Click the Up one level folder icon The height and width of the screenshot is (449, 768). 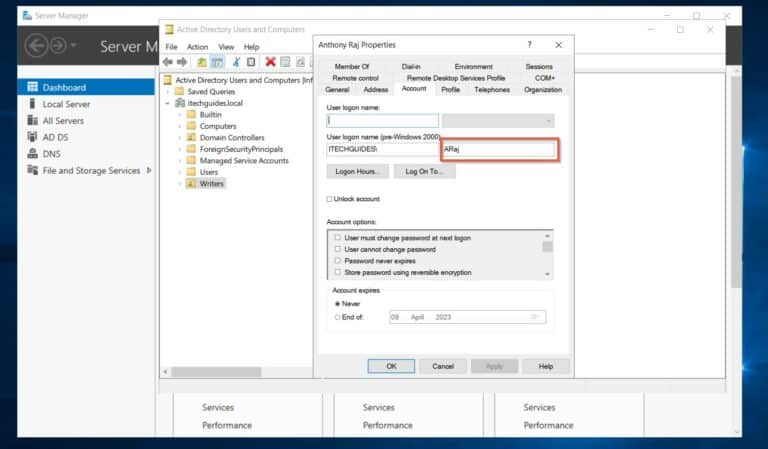coord(202,62)
